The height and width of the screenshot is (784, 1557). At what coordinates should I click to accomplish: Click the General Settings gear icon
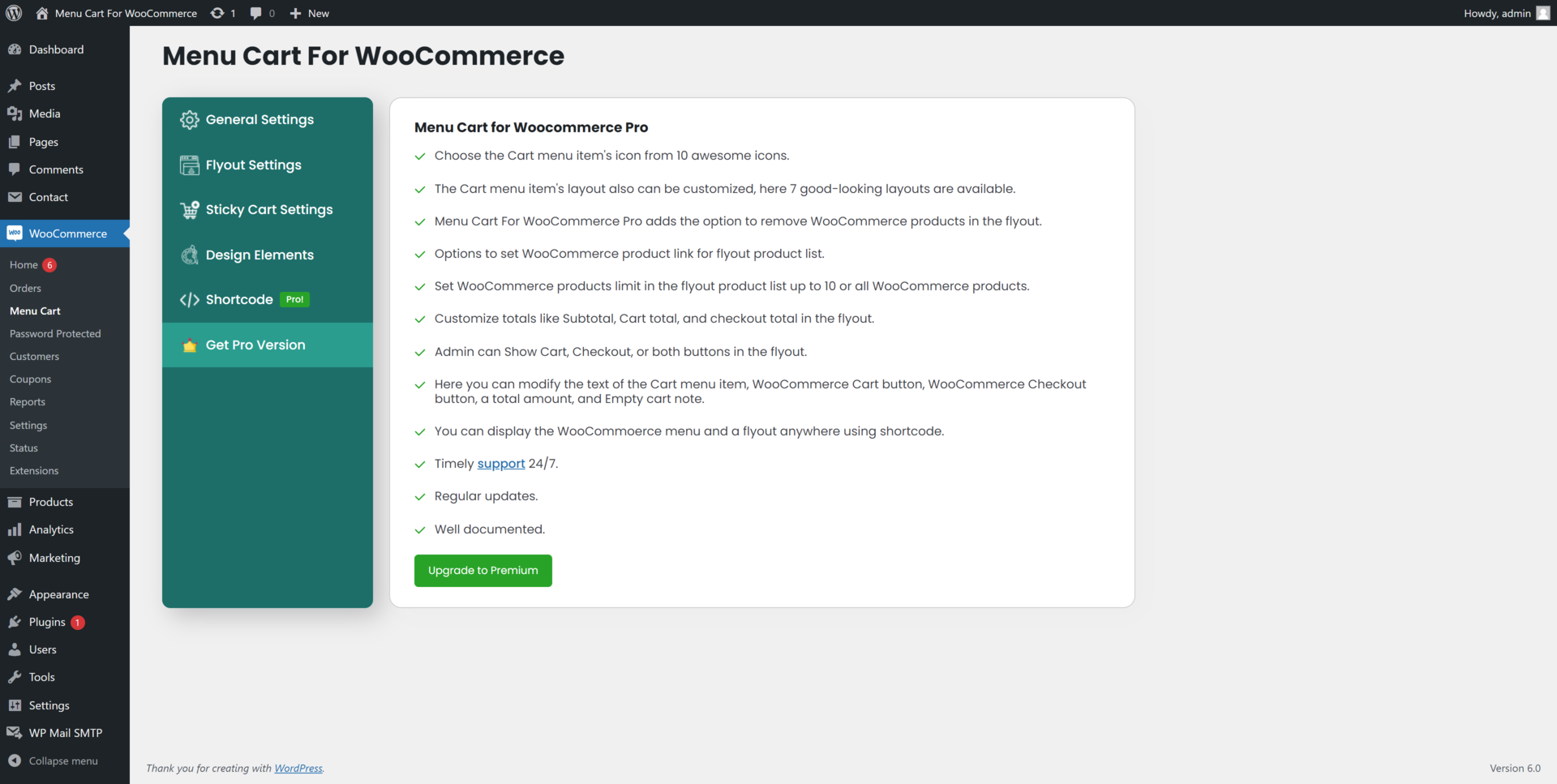(x=189, y=120)
